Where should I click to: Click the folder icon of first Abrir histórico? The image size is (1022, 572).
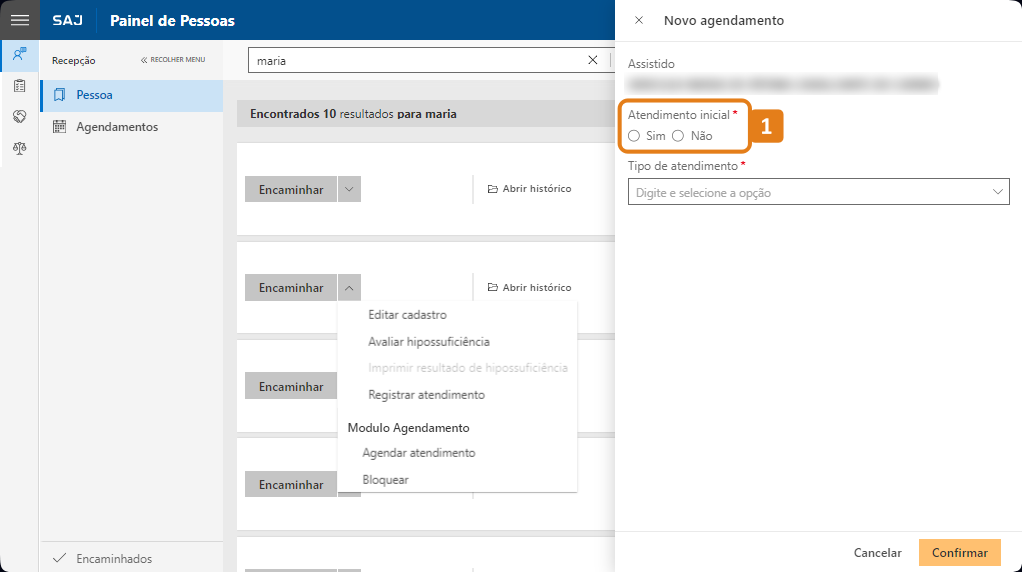point(493,188)
